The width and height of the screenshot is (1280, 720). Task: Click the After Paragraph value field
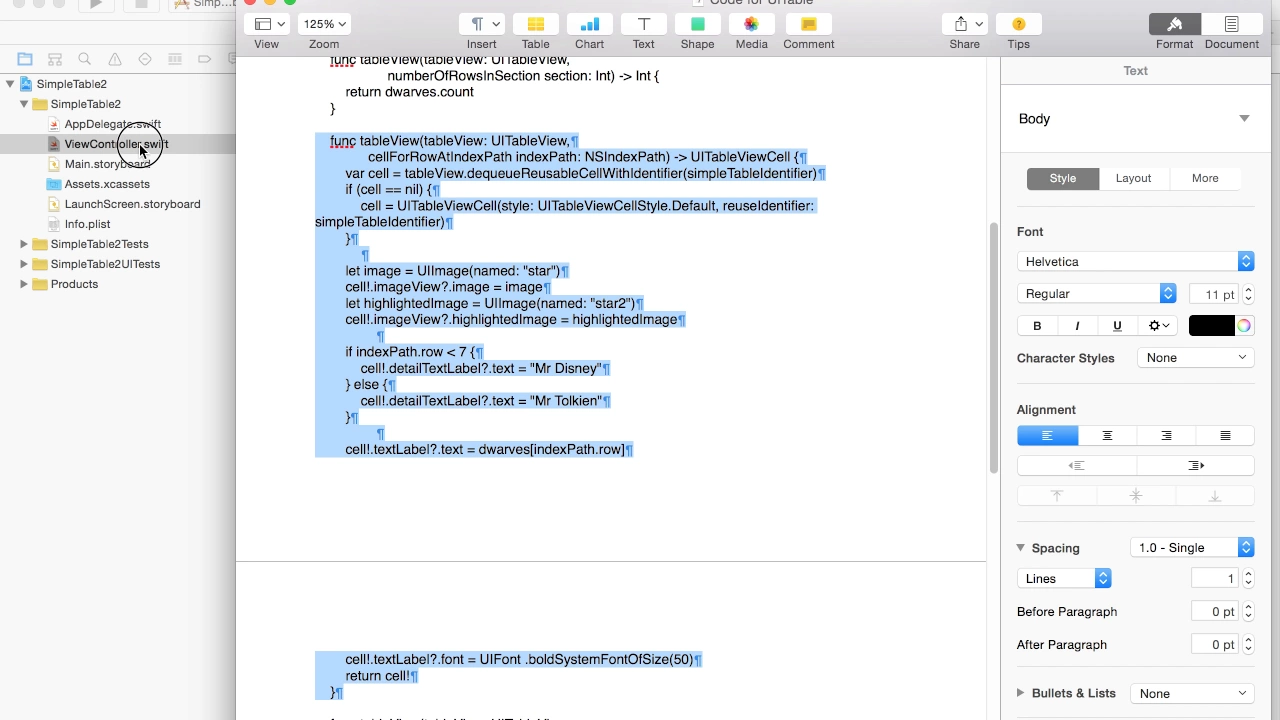[1214, 645]
